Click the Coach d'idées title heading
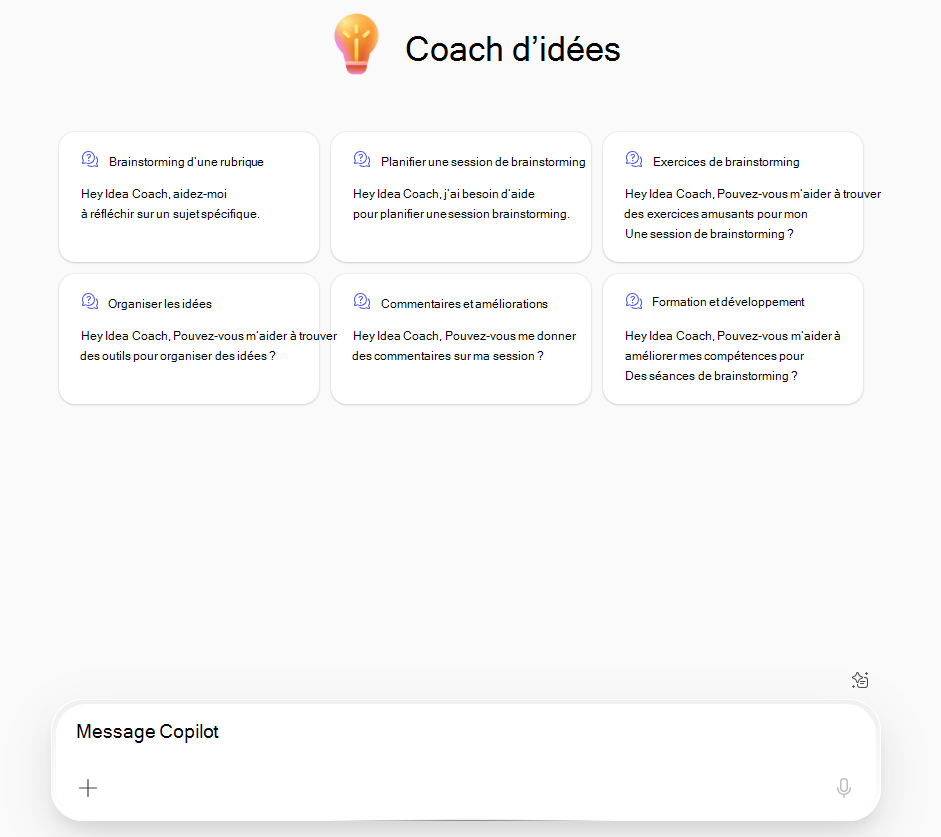 [513, 49]
